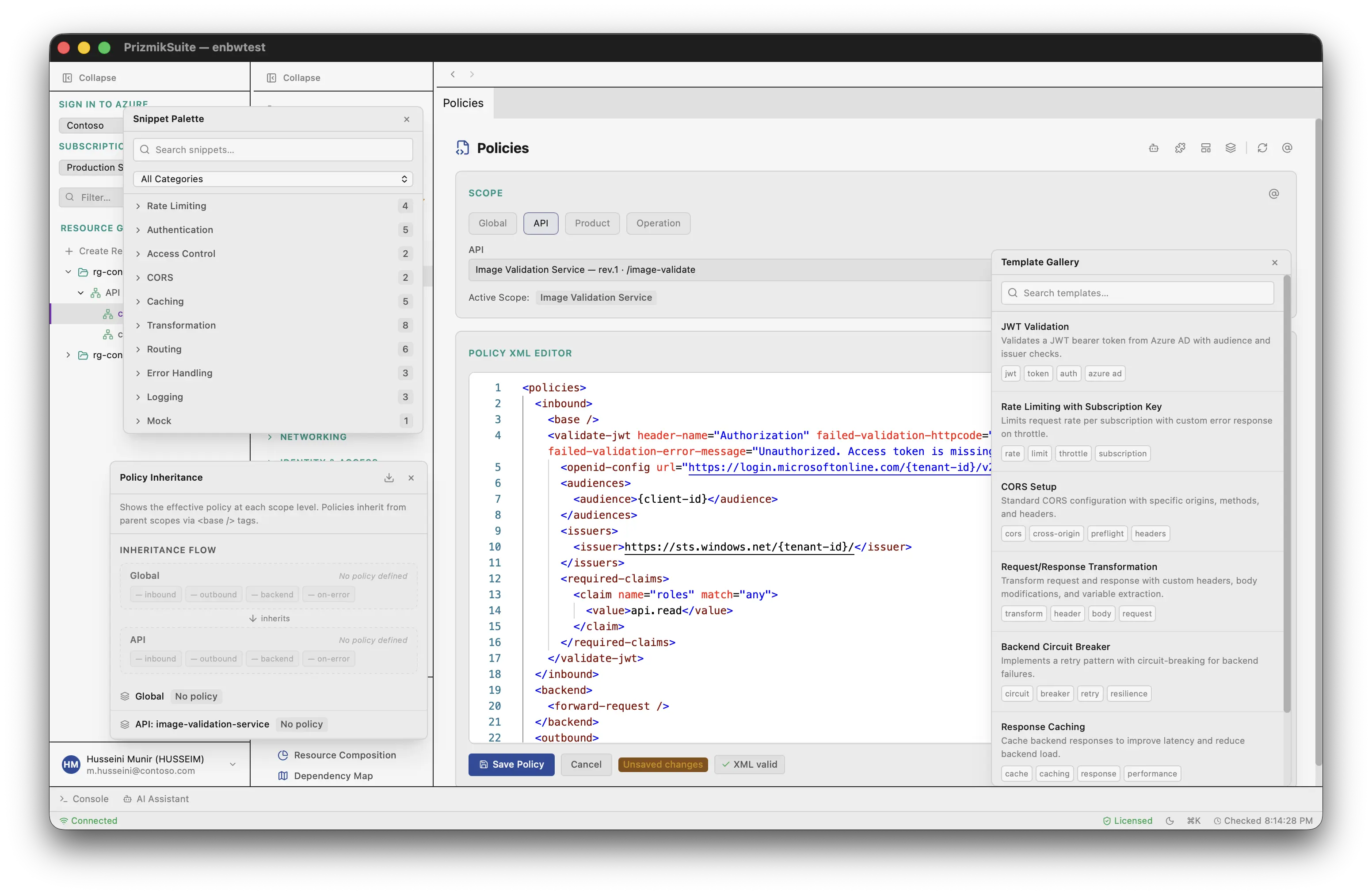The width and height of the screenshot is (1372, 895).
Task: Choose the Response Caching template
Action: tap(1138, 750)
